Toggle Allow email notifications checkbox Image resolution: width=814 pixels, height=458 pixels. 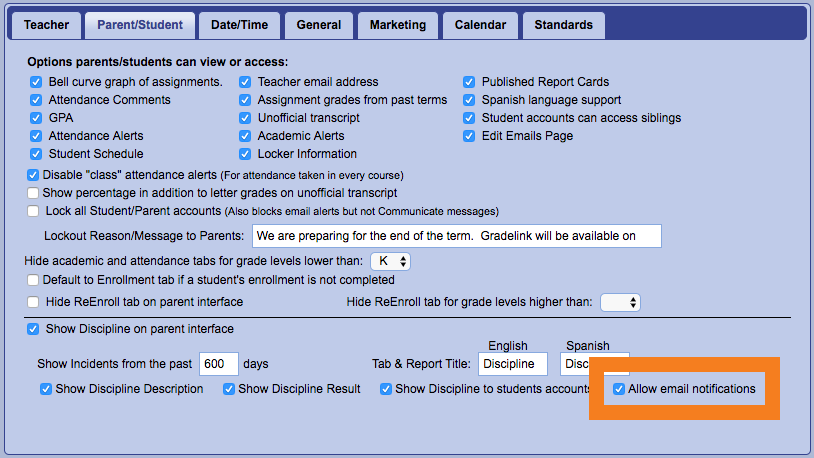(x=620, y=389)
